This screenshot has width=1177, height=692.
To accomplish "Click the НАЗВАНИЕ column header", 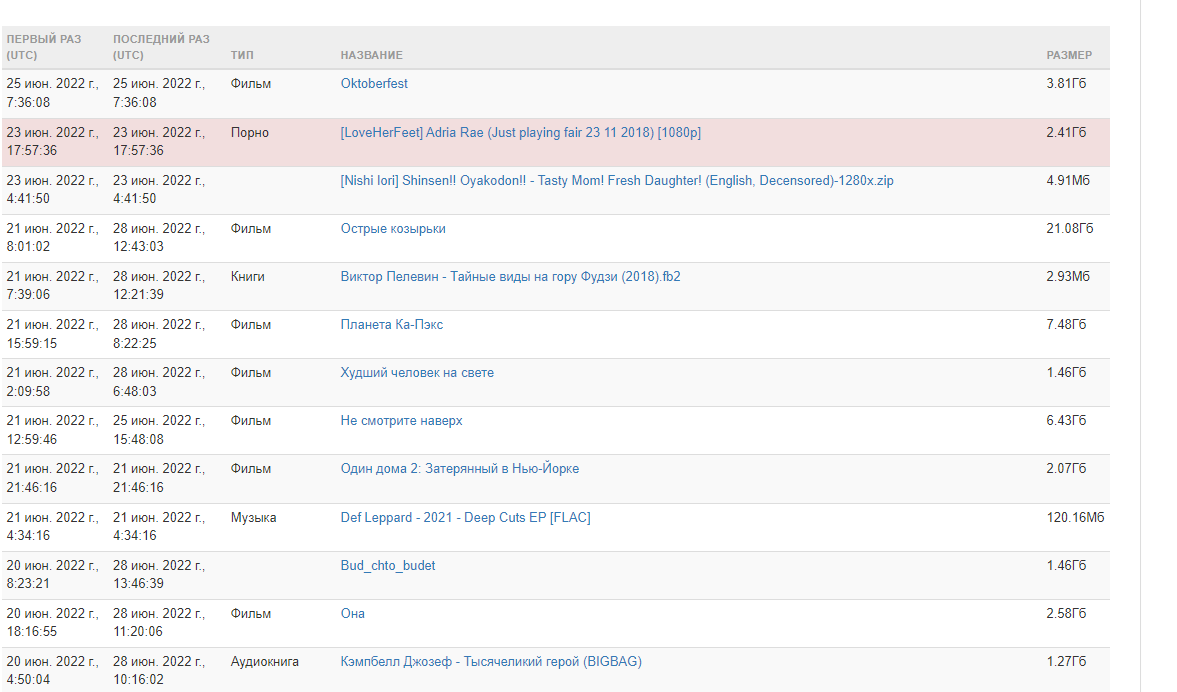I will (x=372, y=55).
